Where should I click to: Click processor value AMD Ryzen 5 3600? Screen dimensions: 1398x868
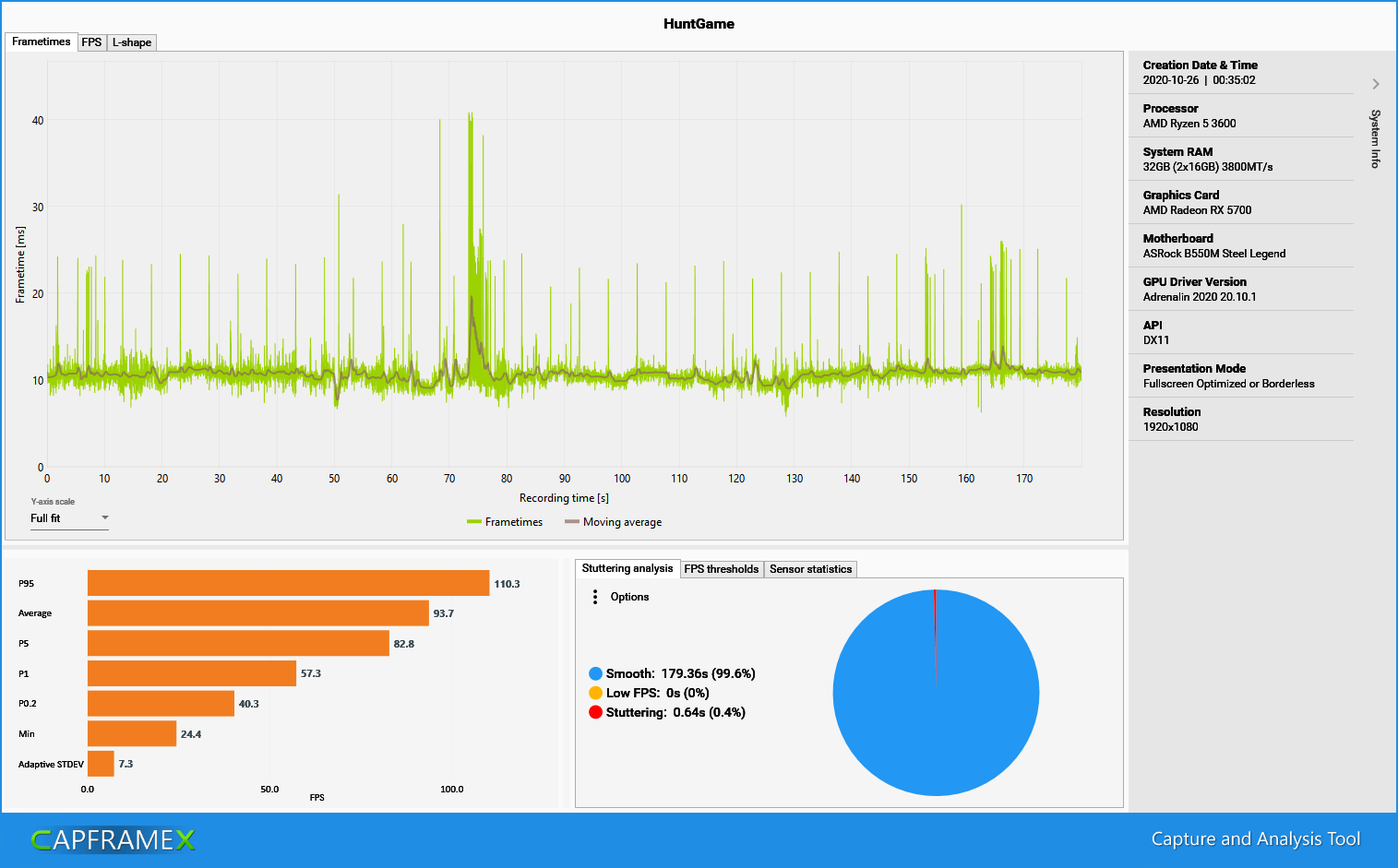(1189, 124)
